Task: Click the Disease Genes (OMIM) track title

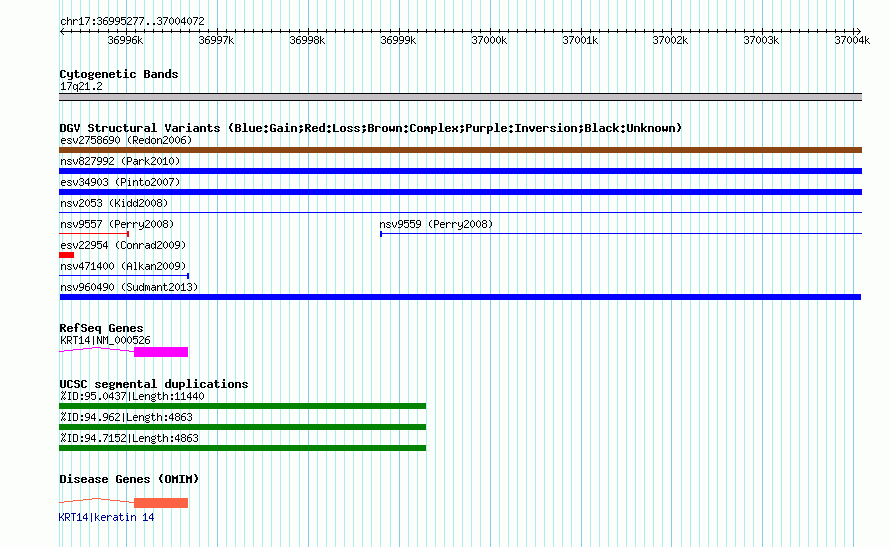Action: 129,479
